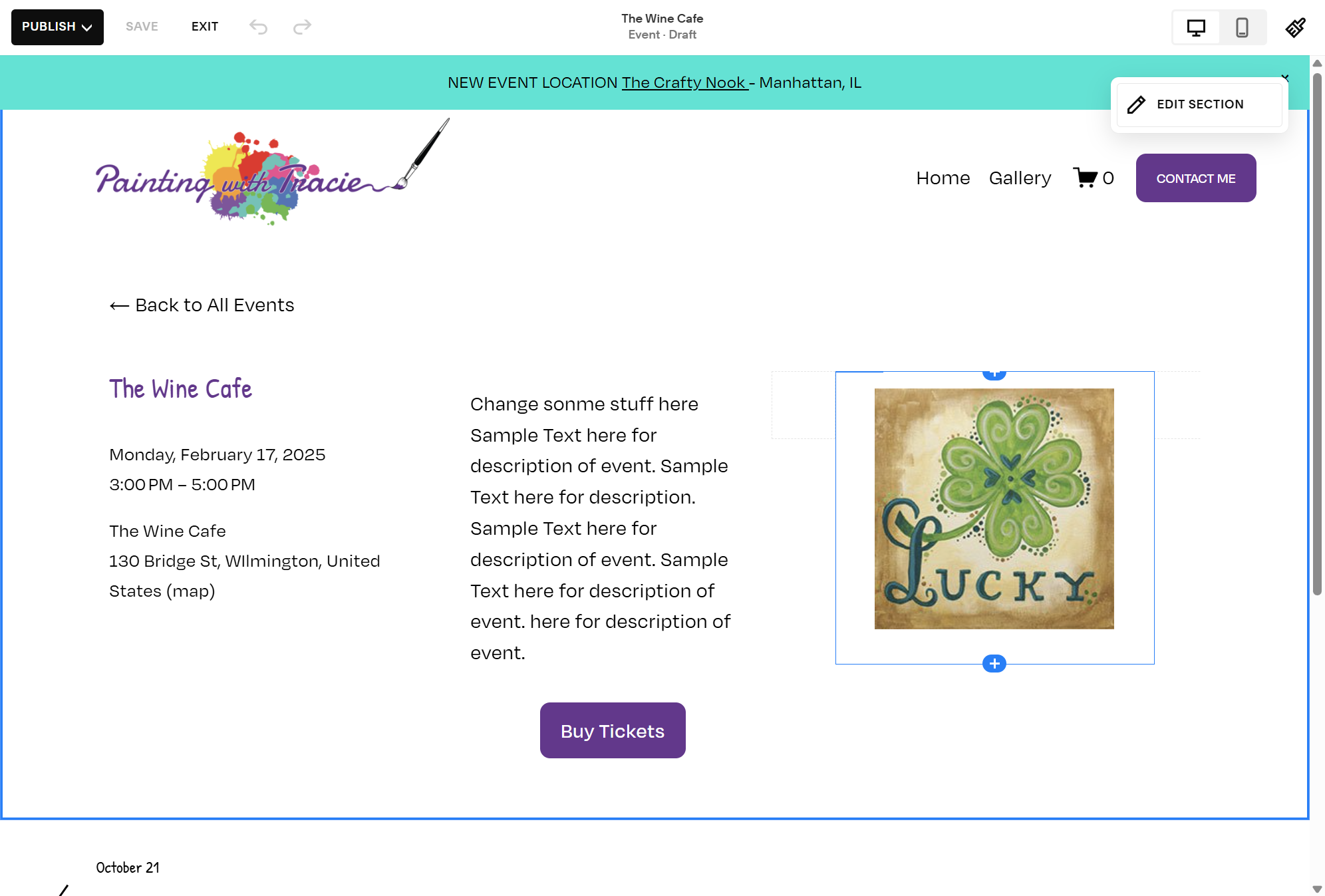Image resolution: width=1325 pixels, height=896 pixels.
Task: Click the Buy Tickets button
Action: (613, 731)
